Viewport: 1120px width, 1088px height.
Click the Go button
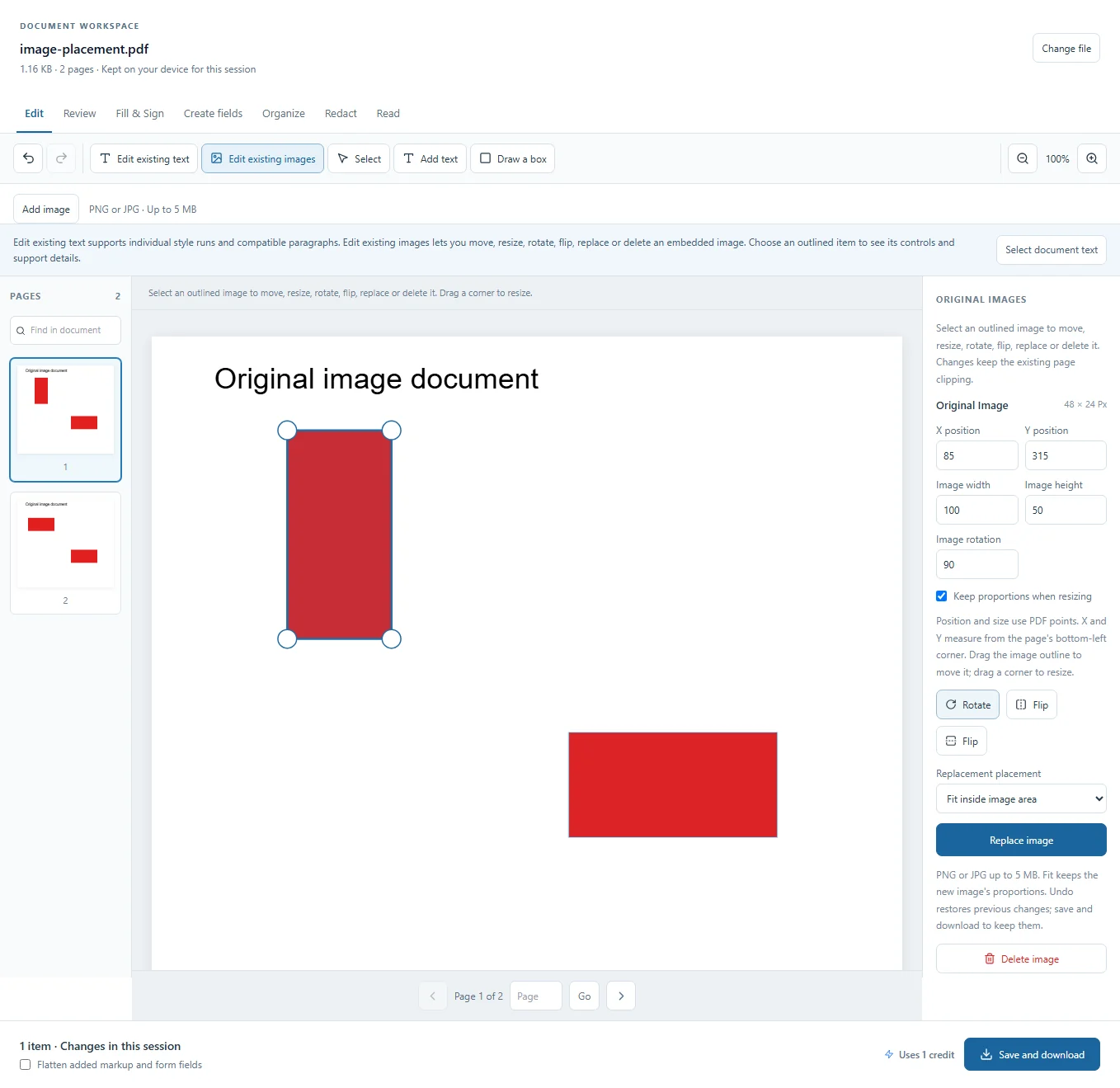point(584,996)
